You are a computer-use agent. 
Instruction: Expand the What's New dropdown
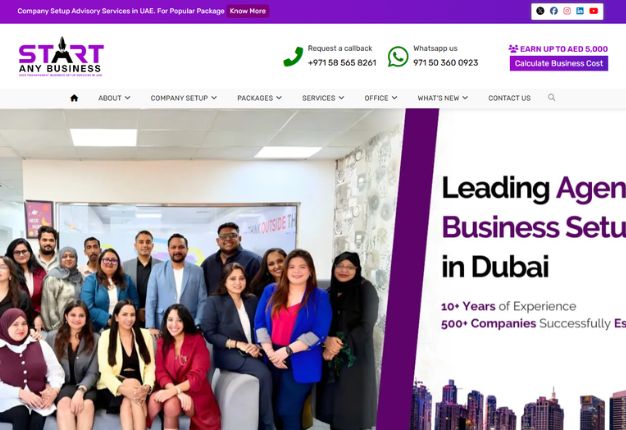pyautogui.click(x=443, y=98)
